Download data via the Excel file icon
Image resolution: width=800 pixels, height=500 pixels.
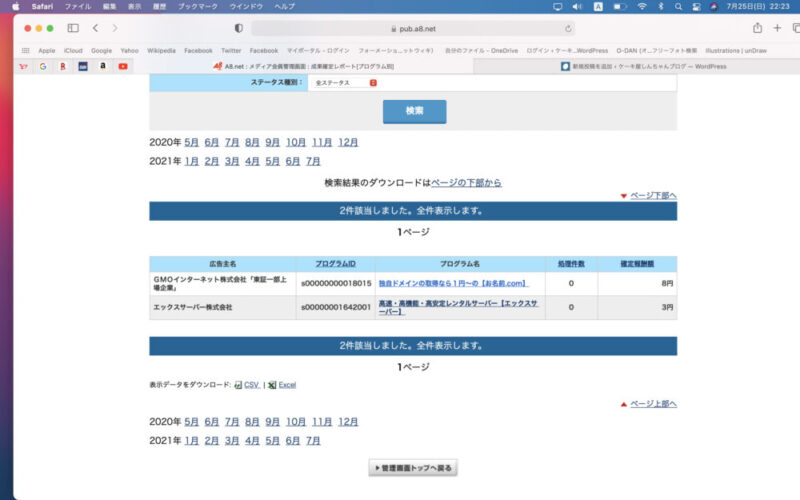click(272, 385)
